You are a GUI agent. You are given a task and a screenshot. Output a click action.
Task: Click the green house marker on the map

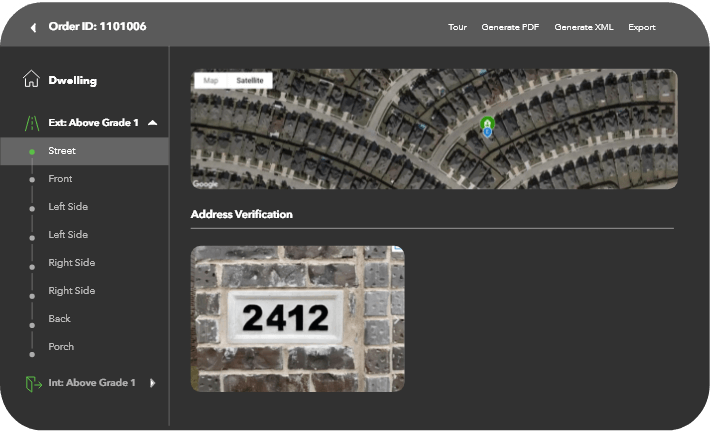[x=487, y=123]
